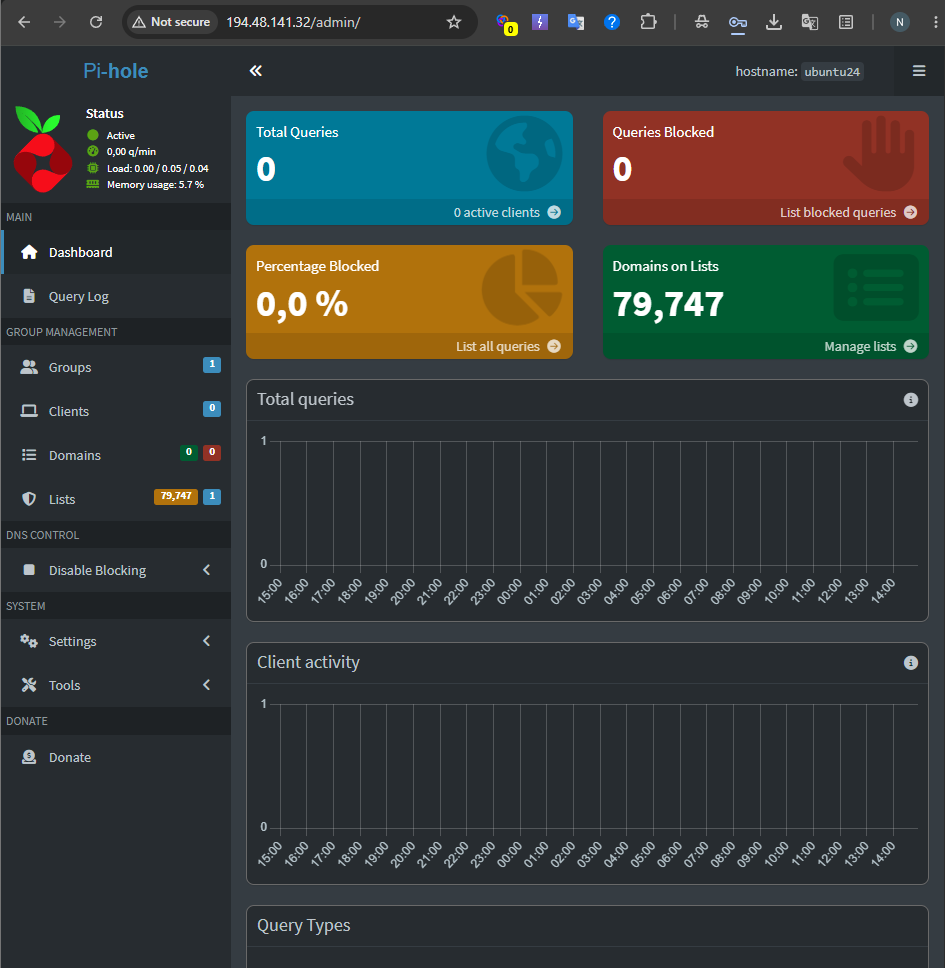
Task: Go back to the previous browser page
Action: (x=24, y=22)
